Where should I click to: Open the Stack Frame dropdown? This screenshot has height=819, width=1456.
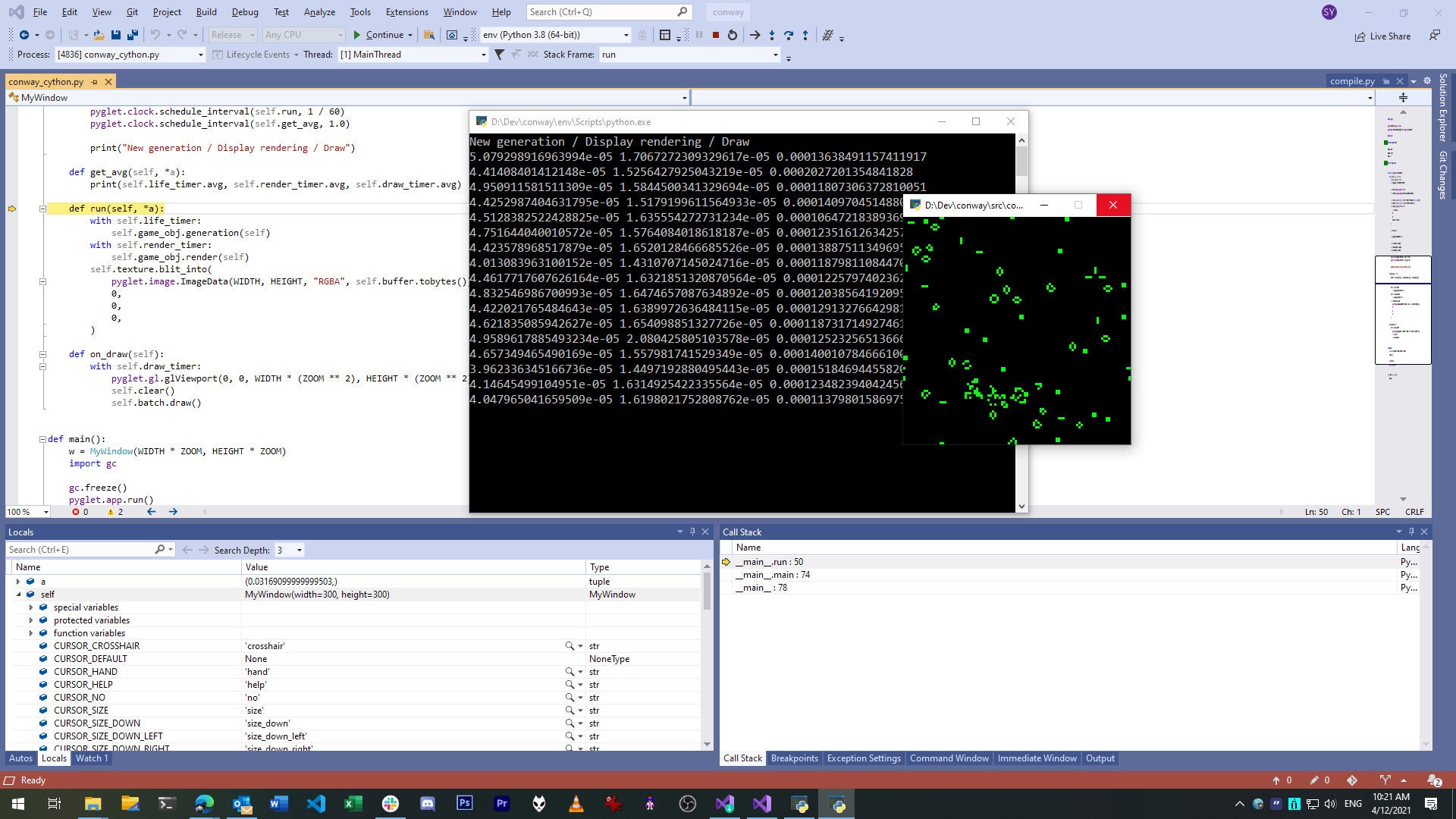(x=775, y=55)
